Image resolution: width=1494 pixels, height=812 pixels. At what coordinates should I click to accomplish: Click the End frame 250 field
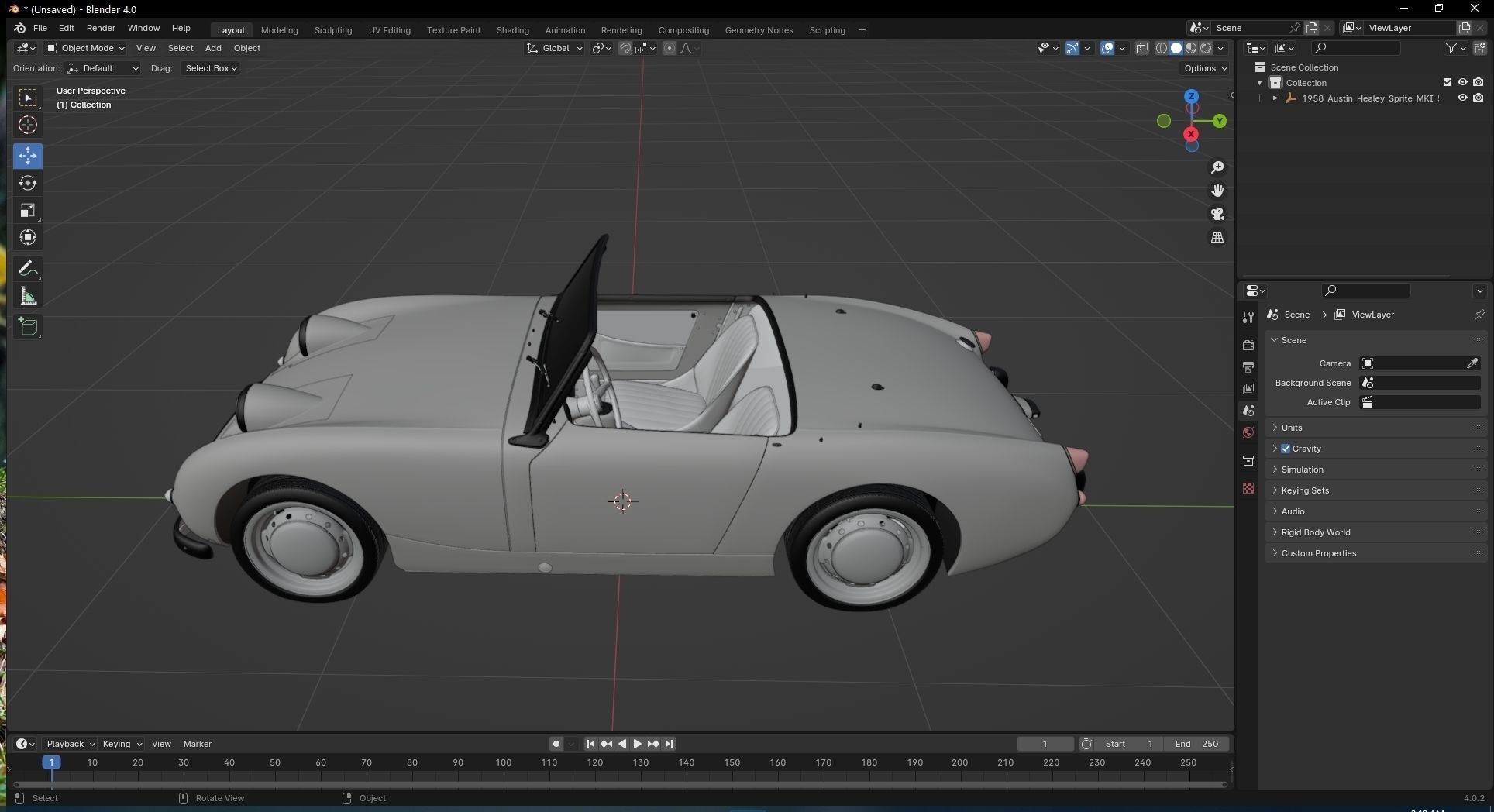point(1196,744)
